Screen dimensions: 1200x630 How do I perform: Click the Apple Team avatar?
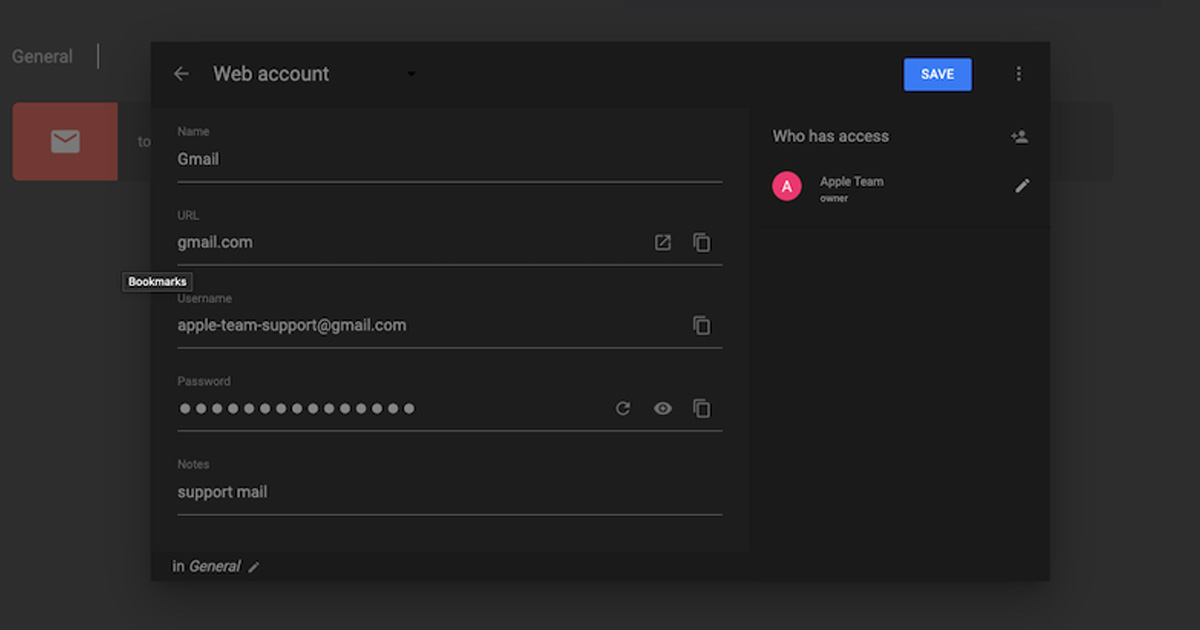pyautogui.click(x=787, y=186)
